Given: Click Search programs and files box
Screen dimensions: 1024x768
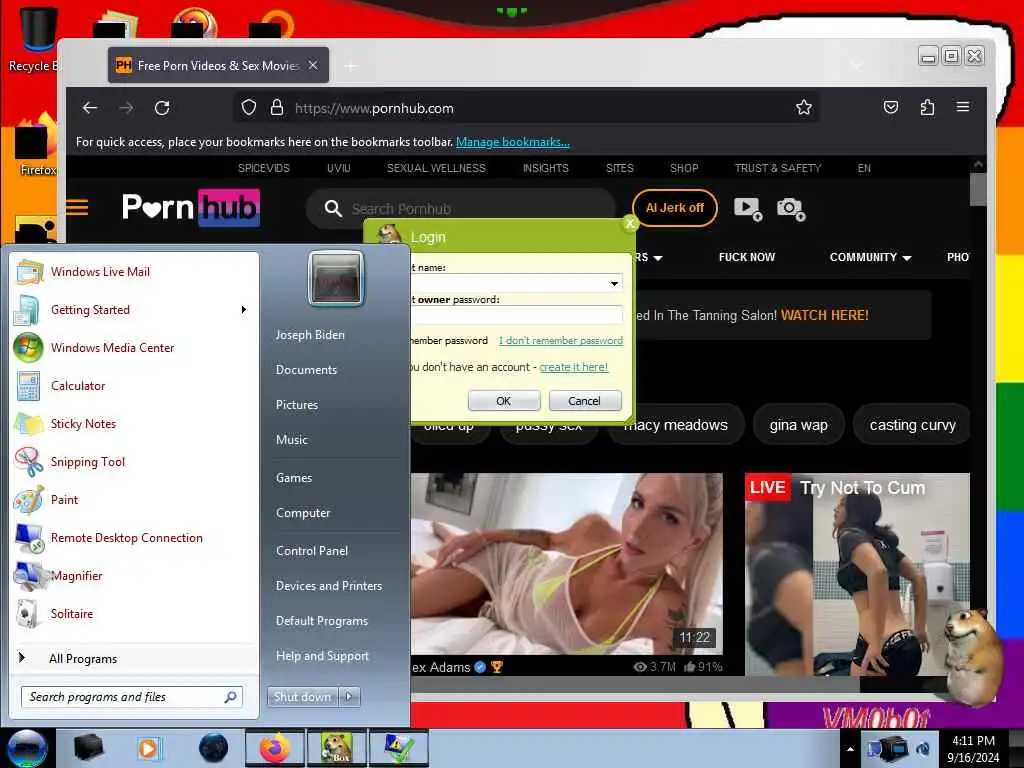Looking at the screenshot, I should tap(131, 697).
